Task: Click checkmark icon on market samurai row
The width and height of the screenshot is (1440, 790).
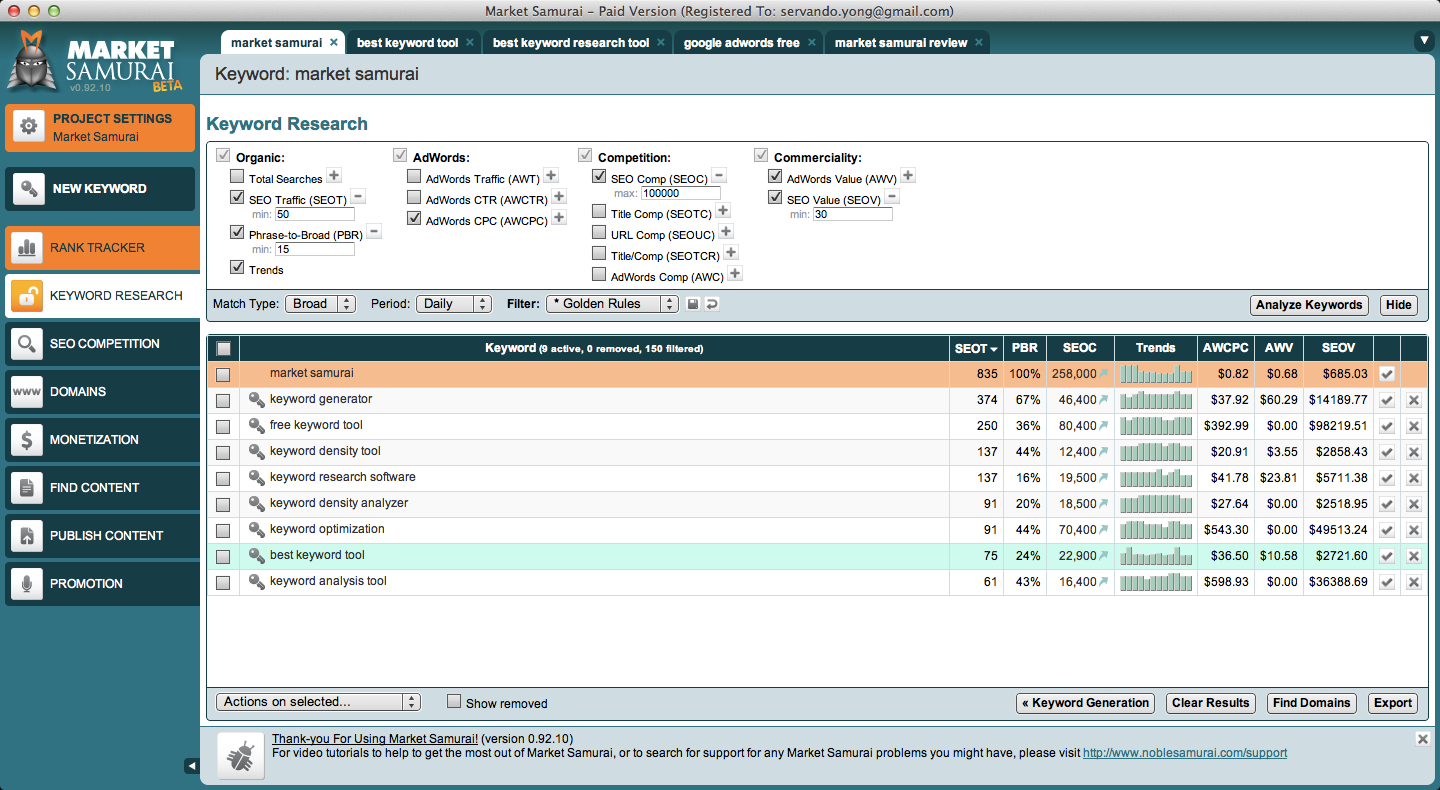Action: (1386, 374)
